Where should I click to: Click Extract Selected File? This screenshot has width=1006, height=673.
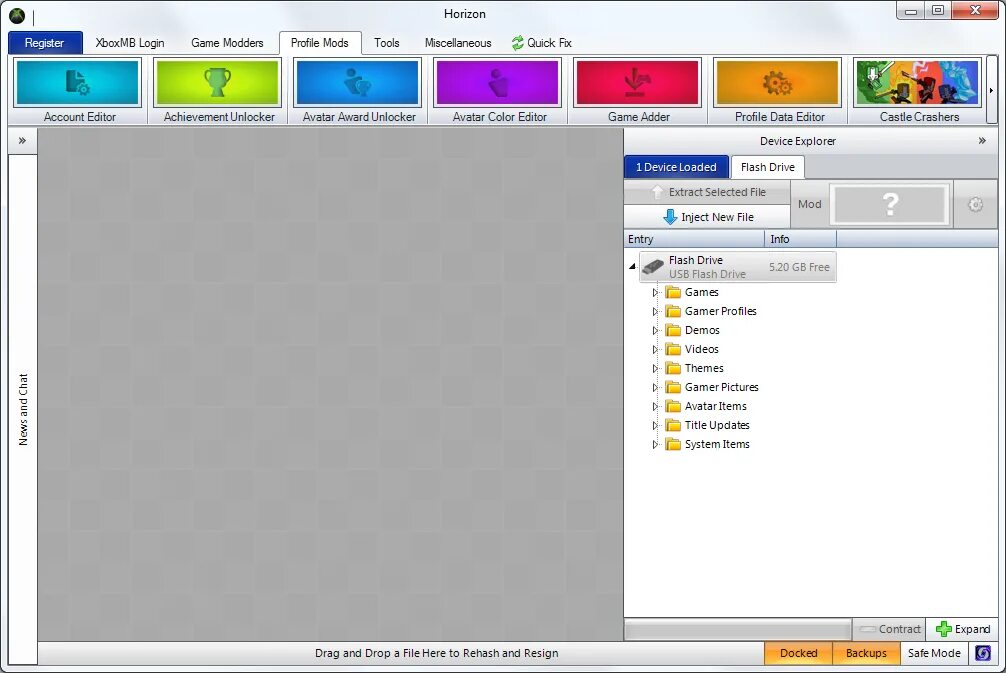click(x=707, y=192)
